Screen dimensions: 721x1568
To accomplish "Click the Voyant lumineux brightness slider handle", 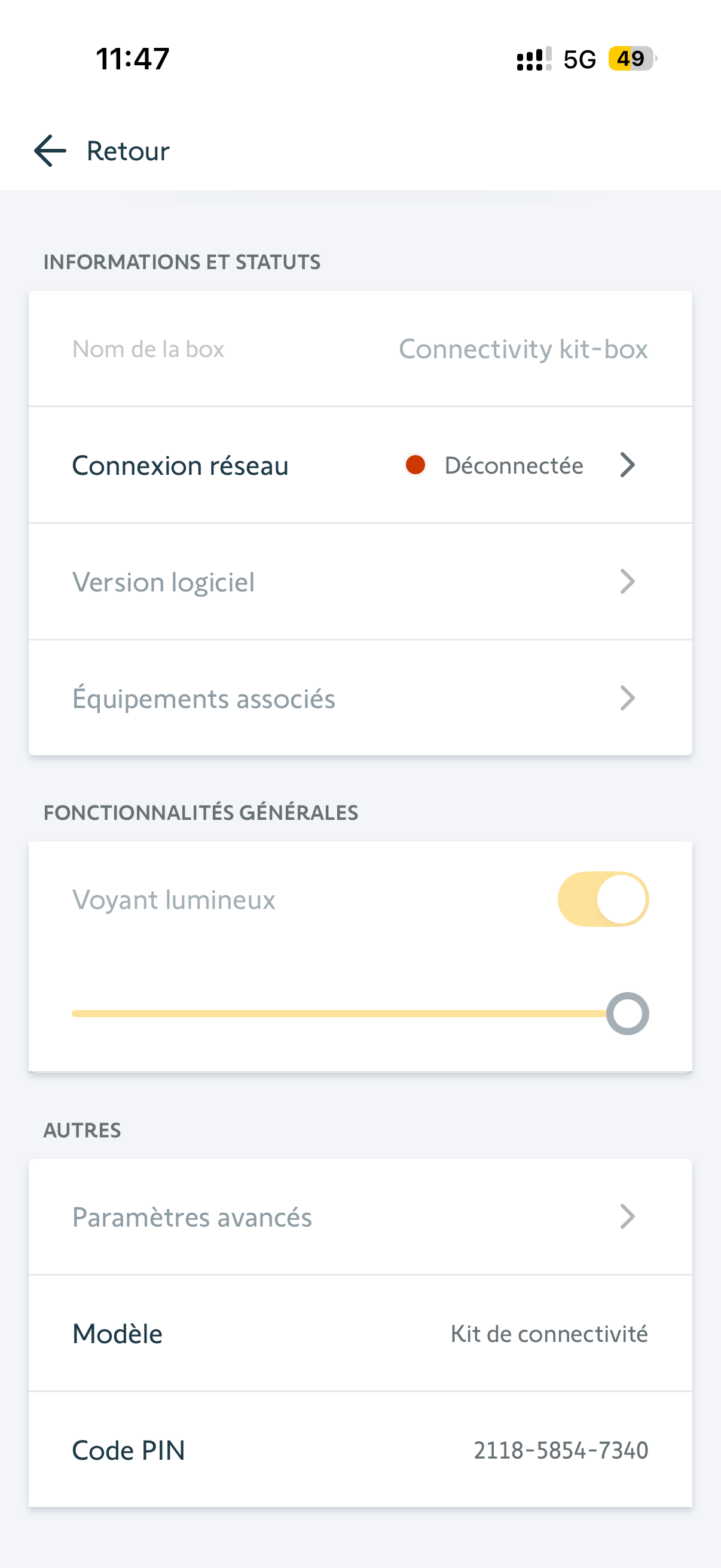I will click(x=627, y=1014).
